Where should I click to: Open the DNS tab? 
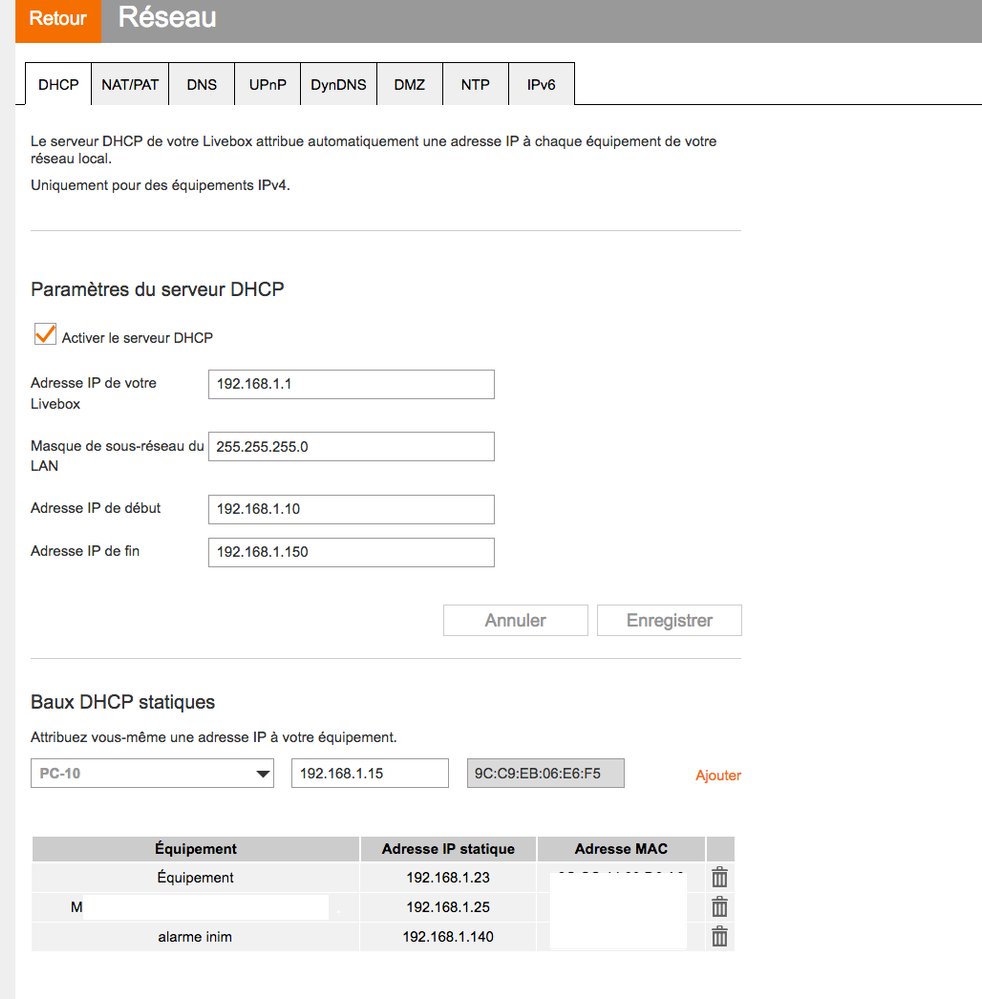pyautogui.click(x=201, y=85)
